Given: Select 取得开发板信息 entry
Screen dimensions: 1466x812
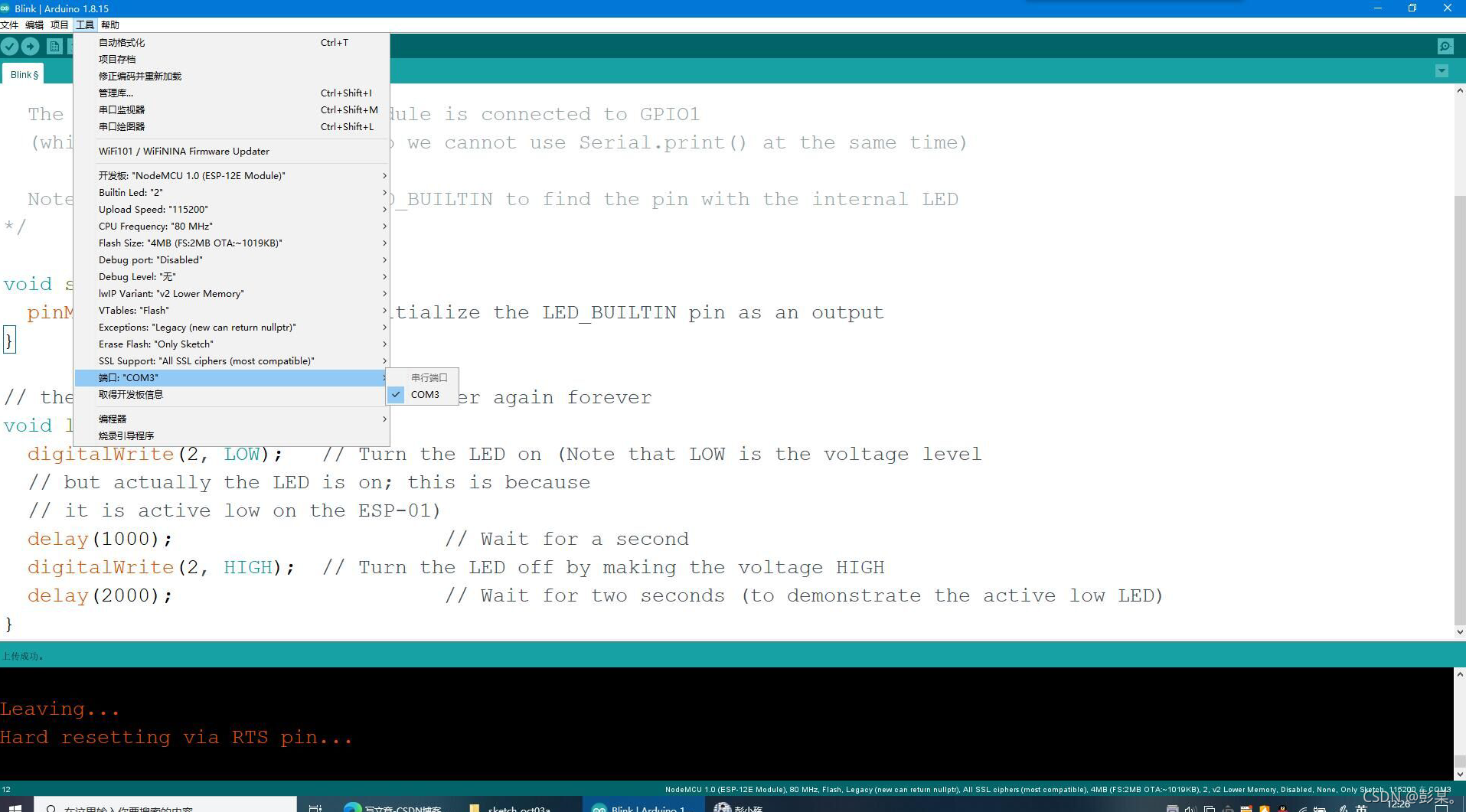Looking at the screenshot, I should [232, 395].
